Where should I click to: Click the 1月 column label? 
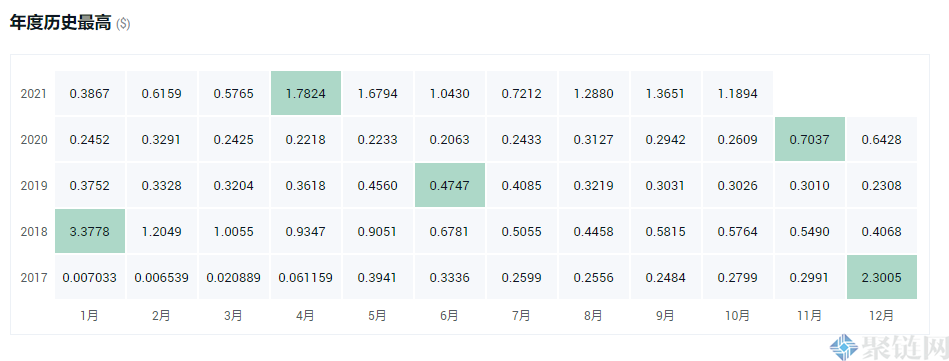90,316
